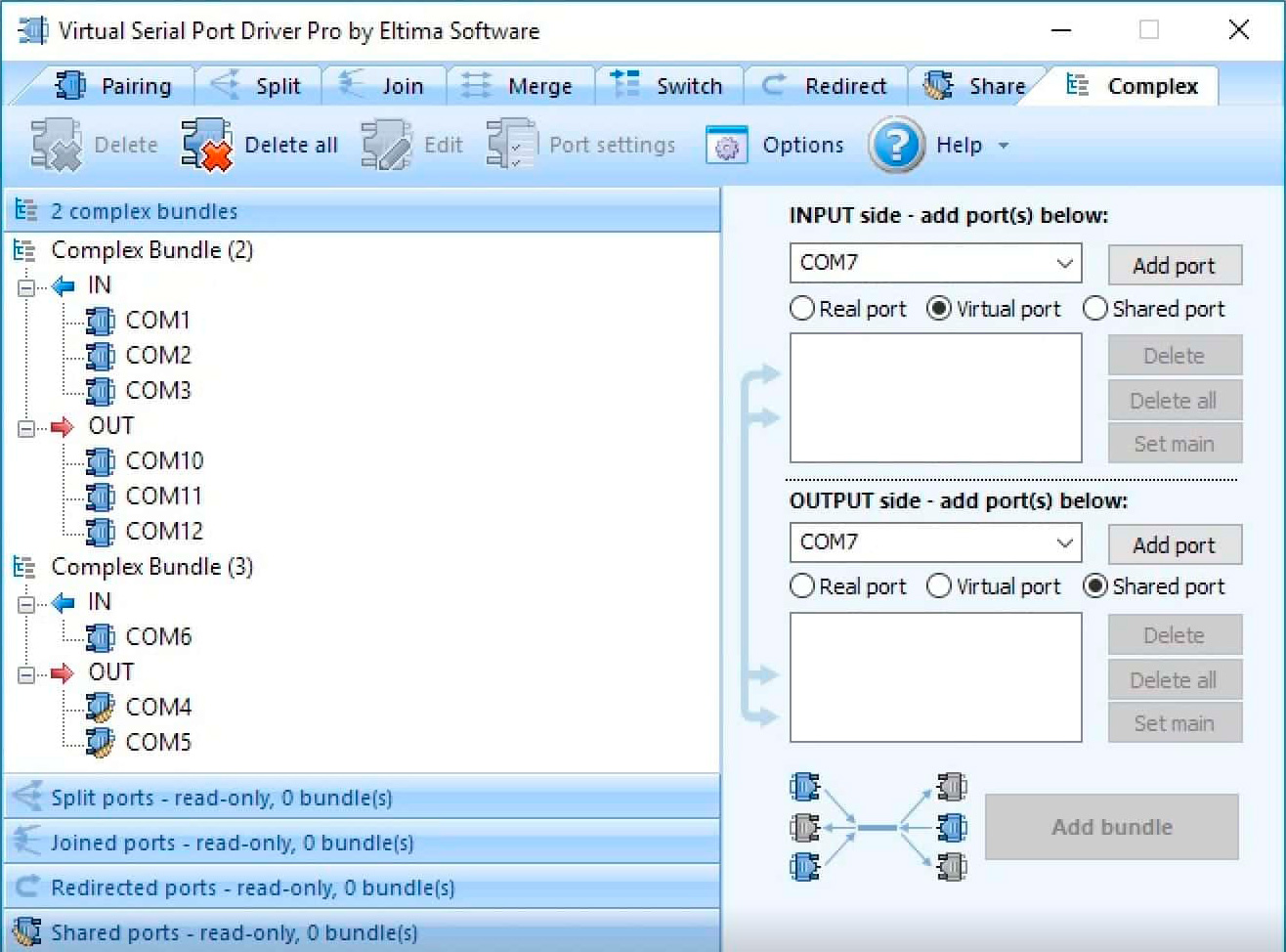Select Virtual port for OUTPUT side

coord(939,586)
